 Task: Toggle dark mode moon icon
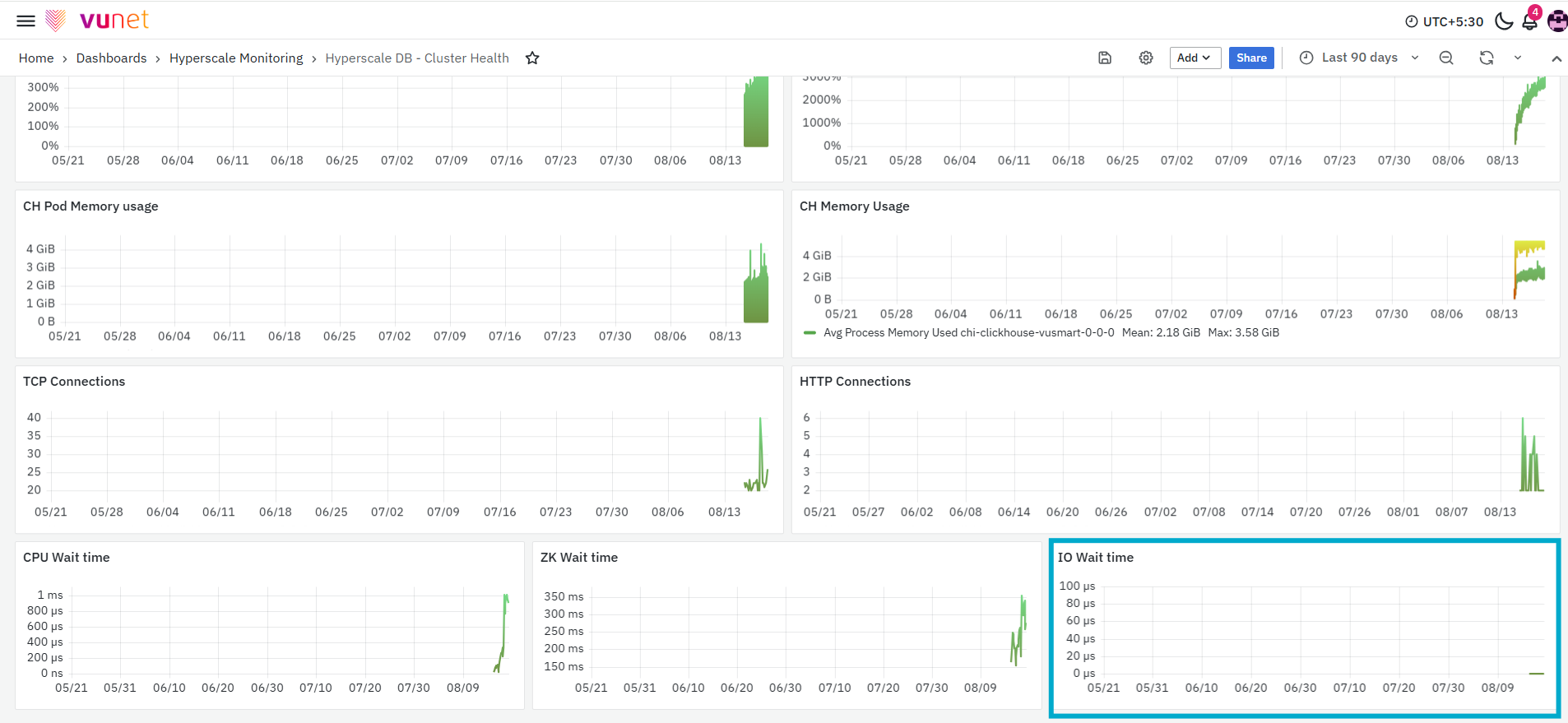1504,21
